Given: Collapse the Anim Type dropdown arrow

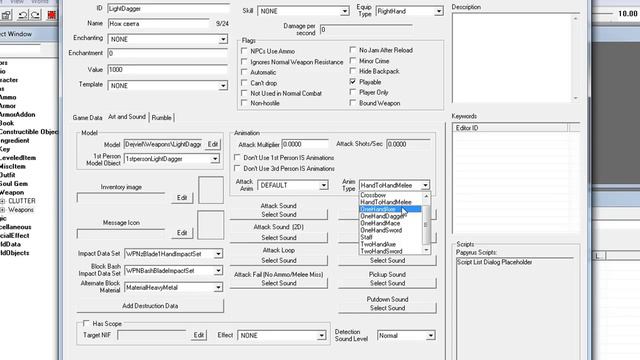Looking at the screenshot, I should pos(425,185).
